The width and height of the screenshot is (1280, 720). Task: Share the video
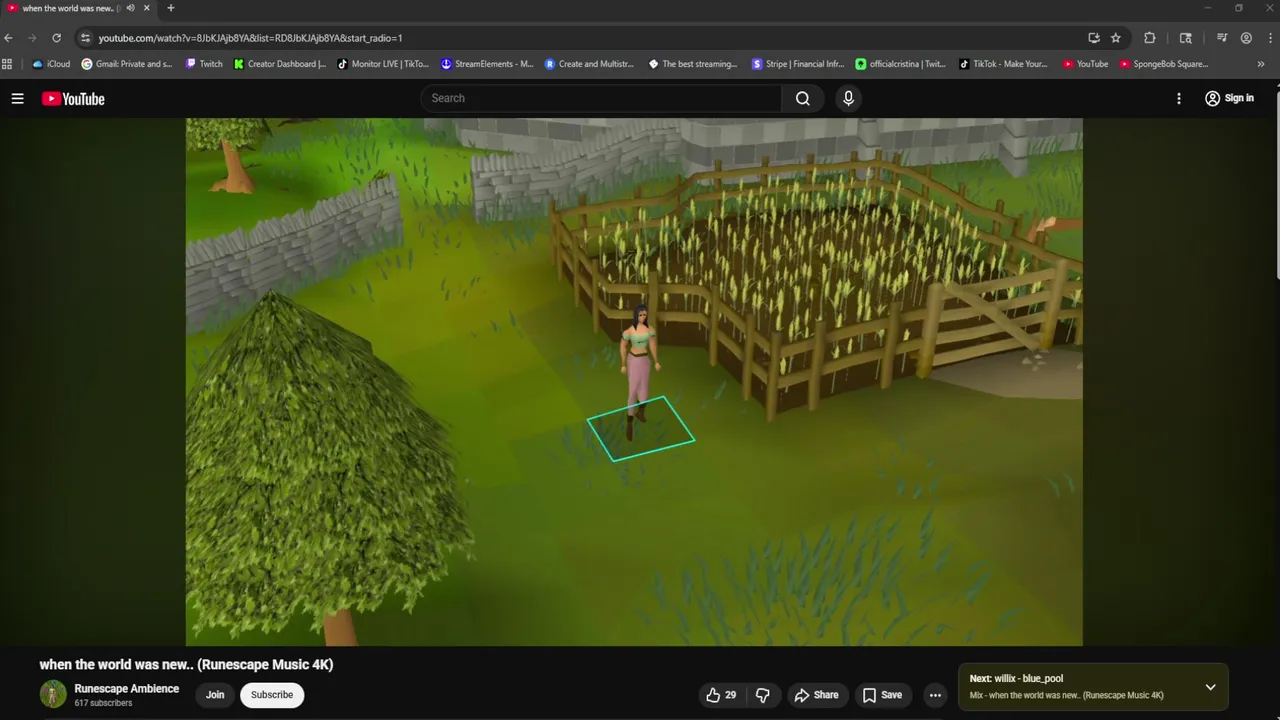coord(816,695)
